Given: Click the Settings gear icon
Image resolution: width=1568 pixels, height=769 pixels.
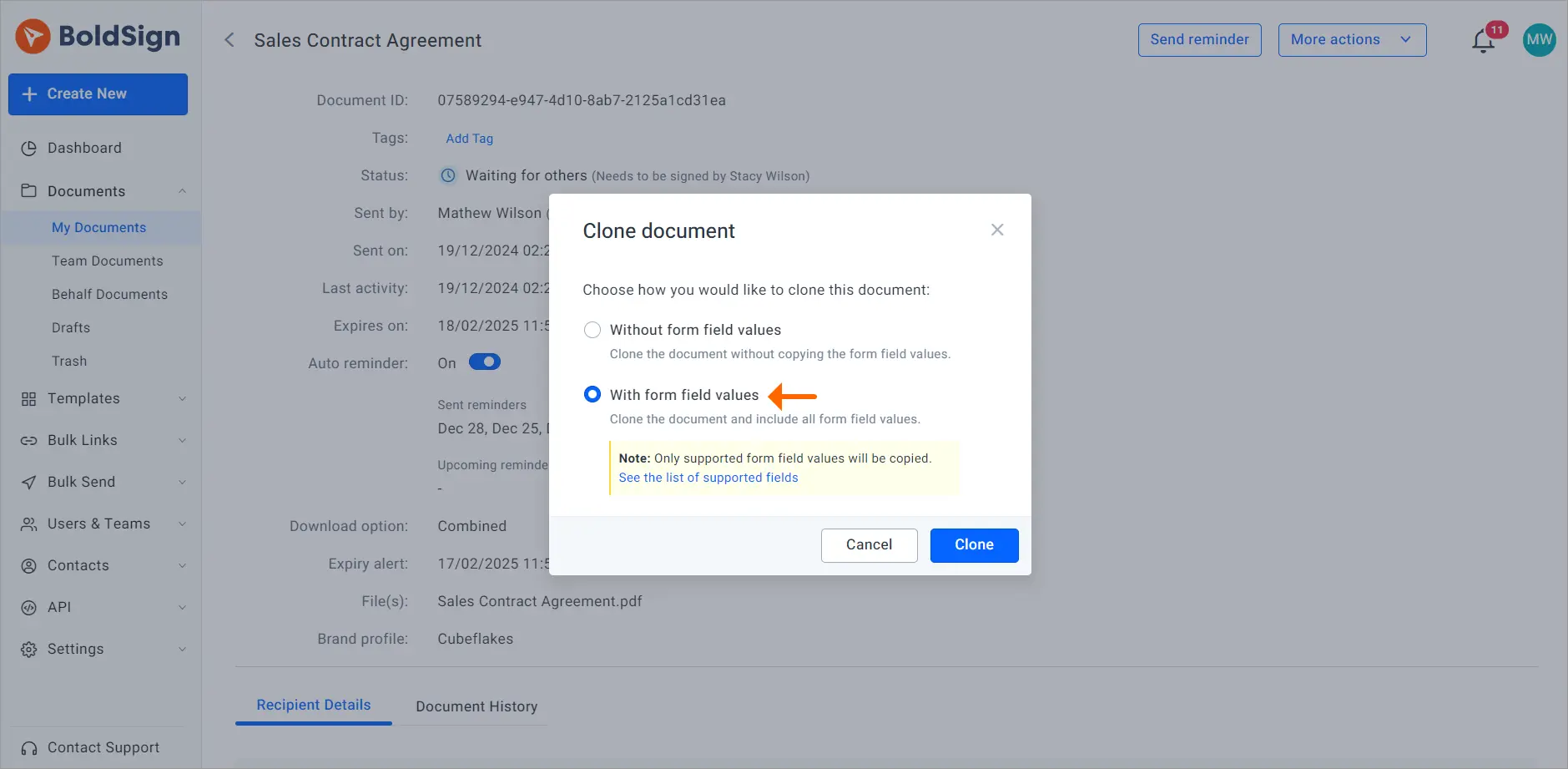Looking at the screenshot, I should tap(29, 650).
